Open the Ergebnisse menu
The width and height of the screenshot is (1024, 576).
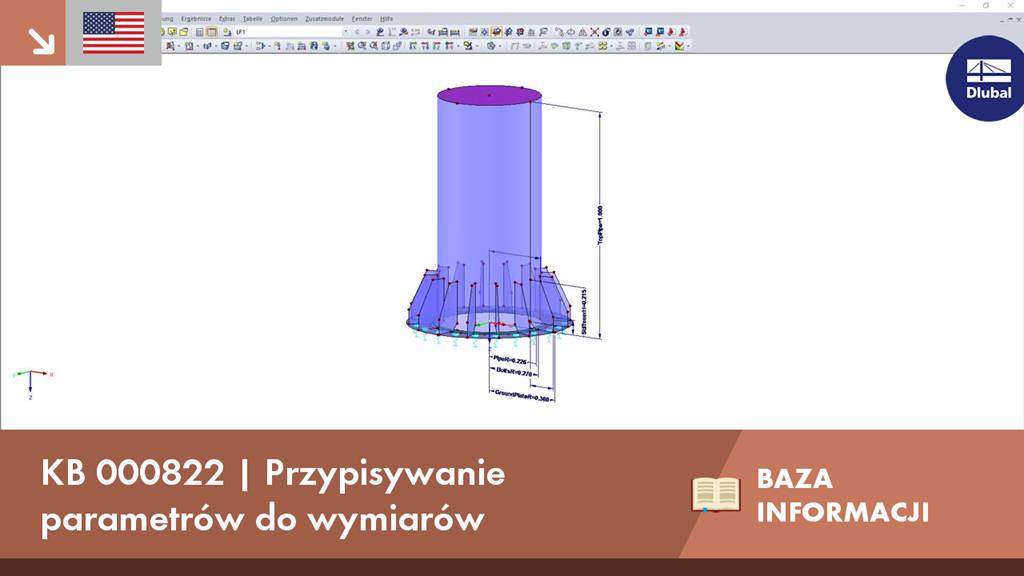[x=196, y=19]
